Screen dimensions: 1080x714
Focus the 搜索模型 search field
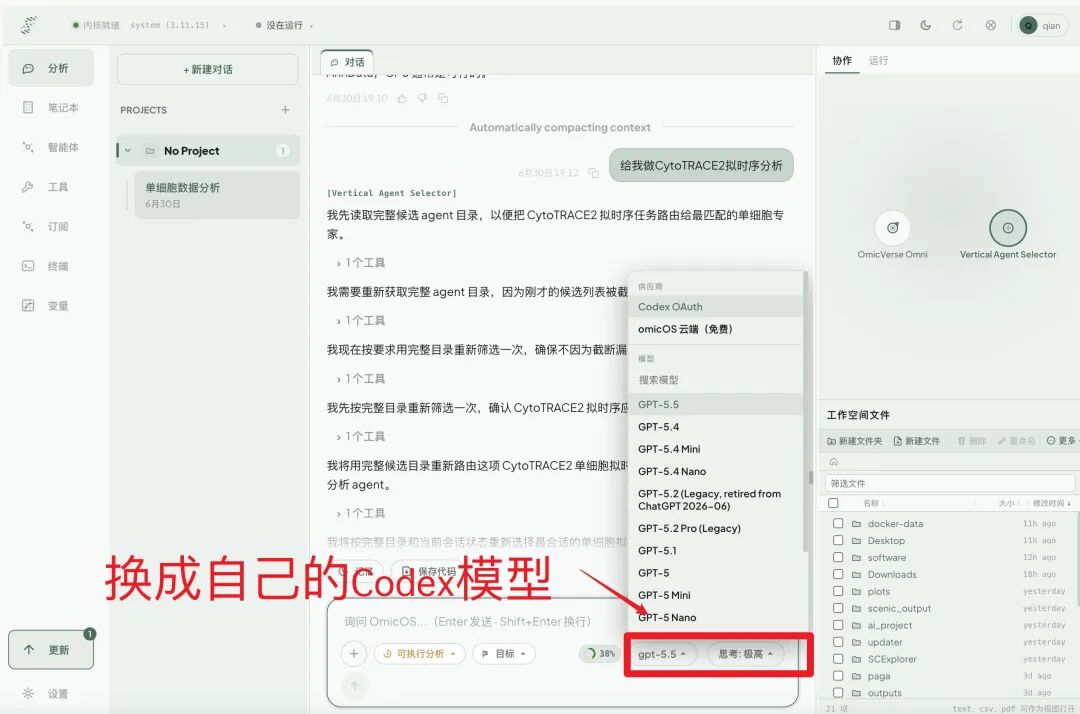pos(716,379)
